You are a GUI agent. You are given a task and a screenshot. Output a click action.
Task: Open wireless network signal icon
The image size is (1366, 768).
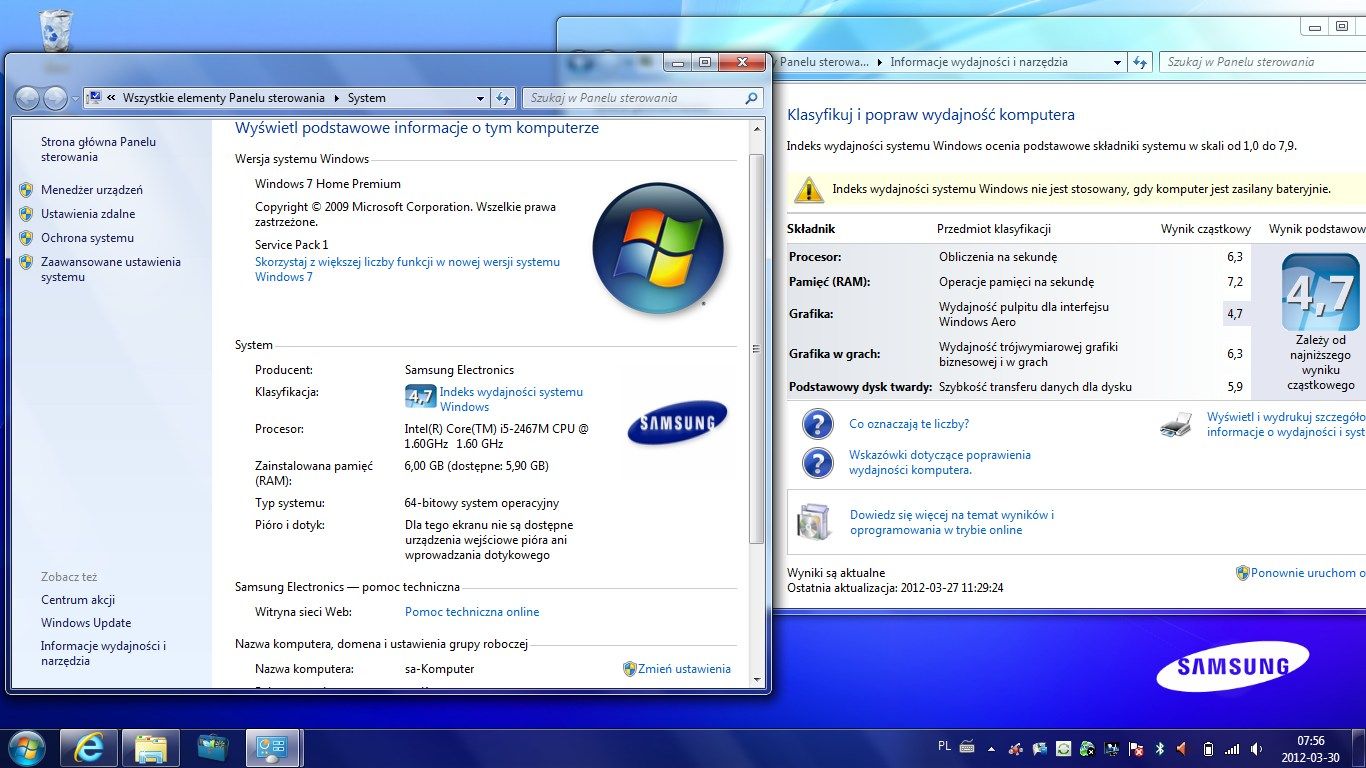[x=1232, y=748]
